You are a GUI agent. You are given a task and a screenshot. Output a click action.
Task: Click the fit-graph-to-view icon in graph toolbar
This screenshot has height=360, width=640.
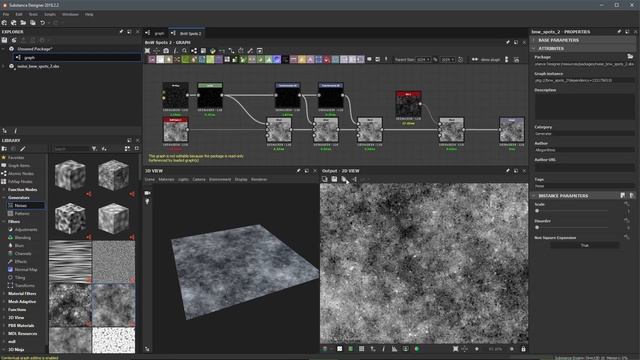pos(147,51)
